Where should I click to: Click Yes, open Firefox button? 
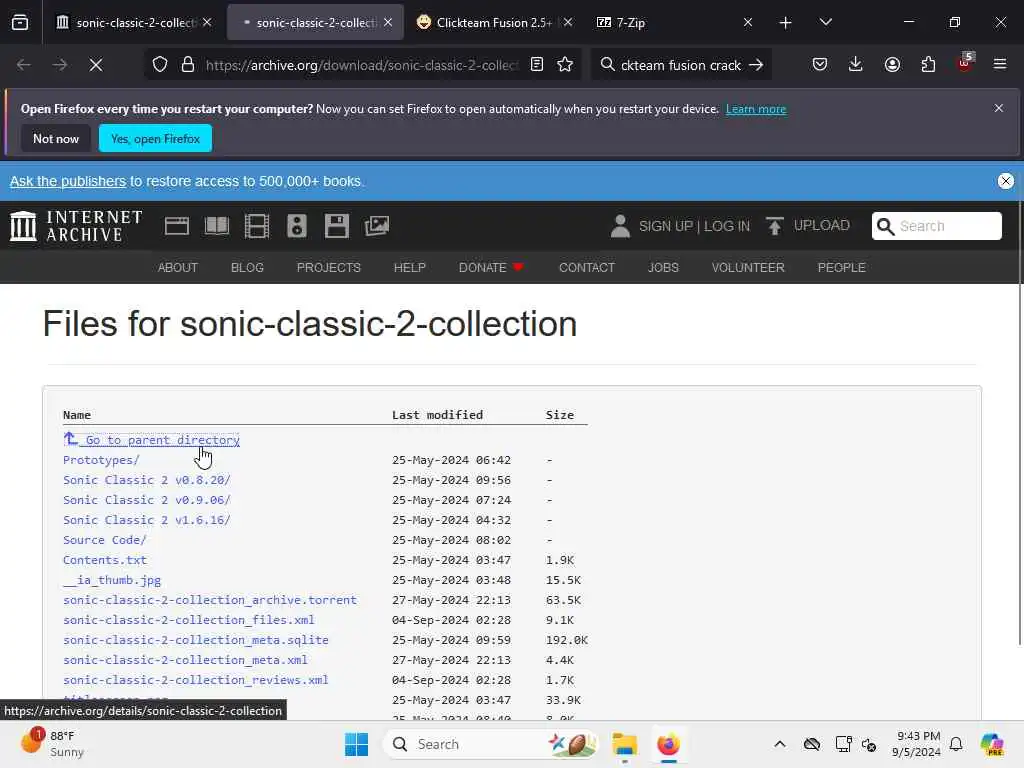pyautogui.click(x=155, y=138)
